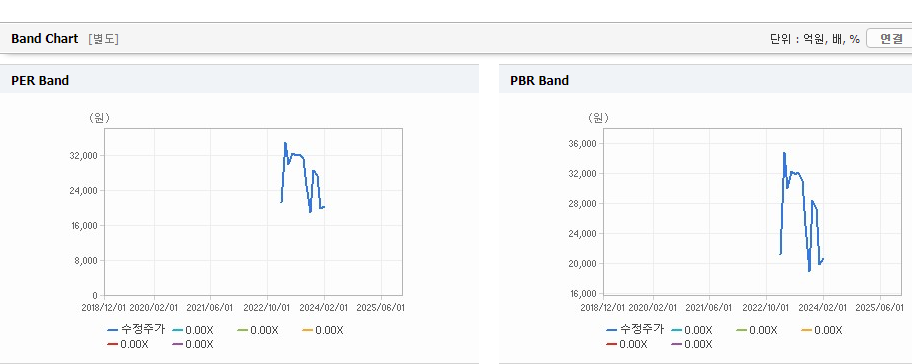This screenshot has width=912, height=364.
Task: Click the 2020/02/01 date label in PBR Band
Action: [653, 307]
